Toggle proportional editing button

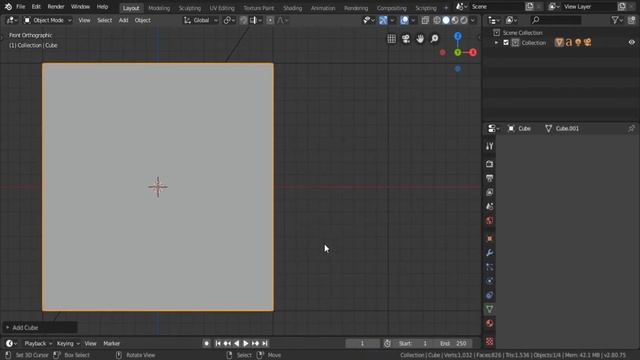270,20
